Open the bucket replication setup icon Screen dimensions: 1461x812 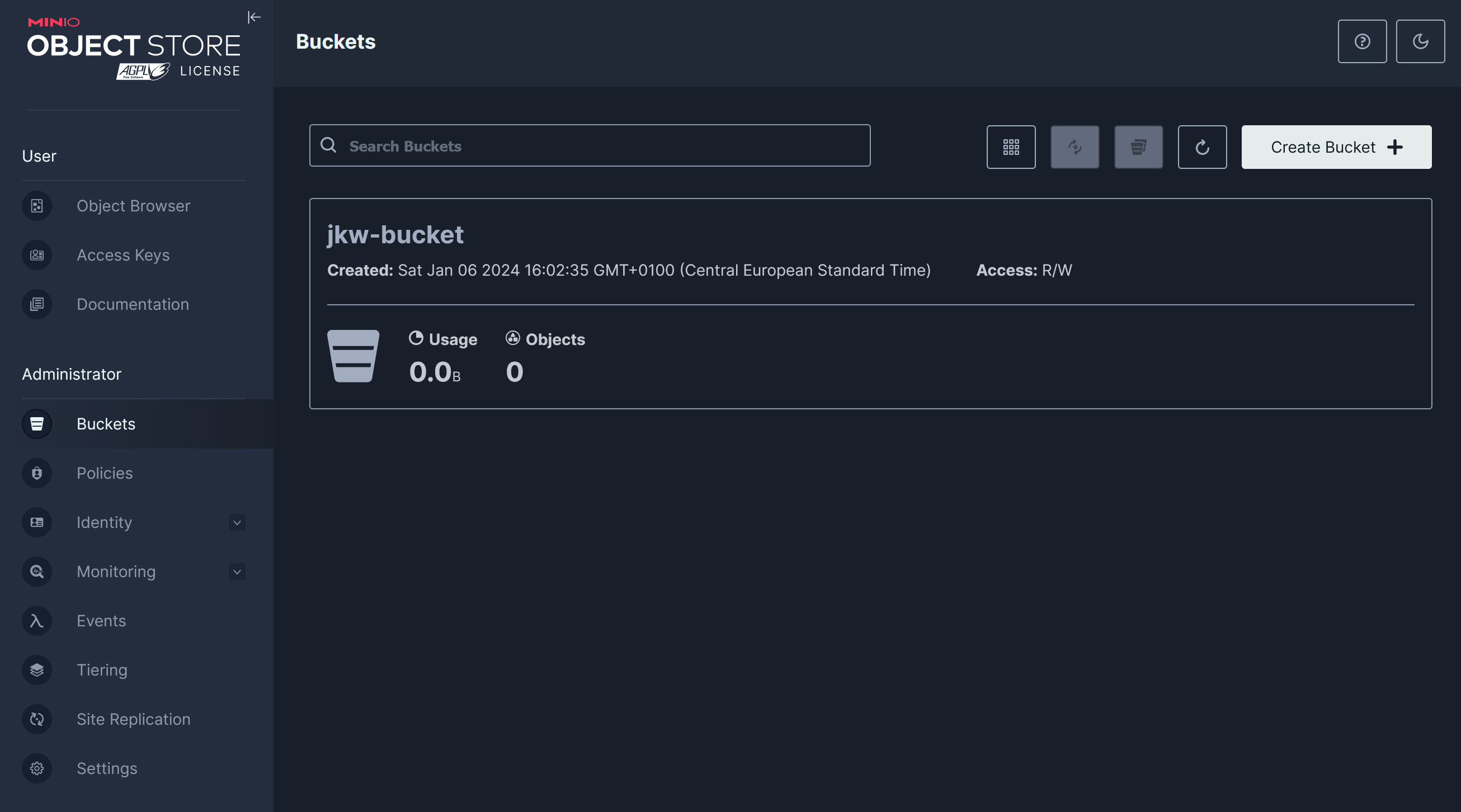click(x=1074, y=147)
